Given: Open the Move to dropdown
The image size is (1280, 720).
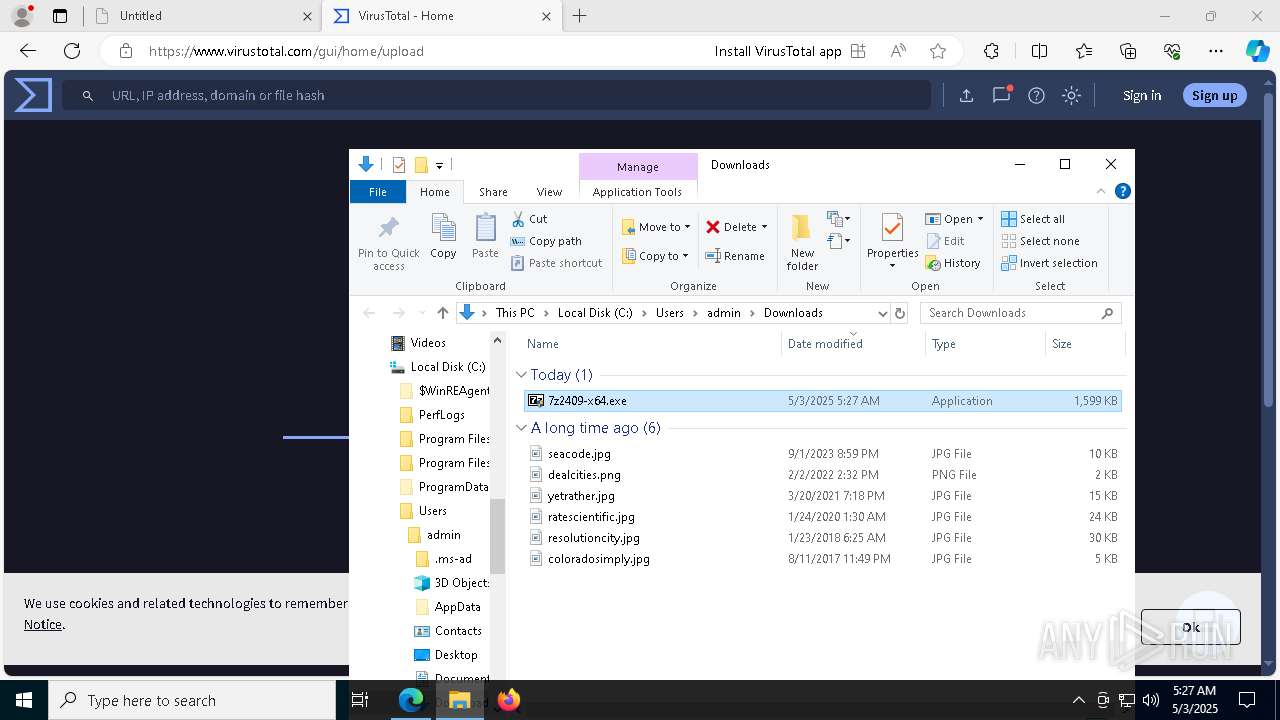Looking at the screenshot, I should click(x=656, y=227).
